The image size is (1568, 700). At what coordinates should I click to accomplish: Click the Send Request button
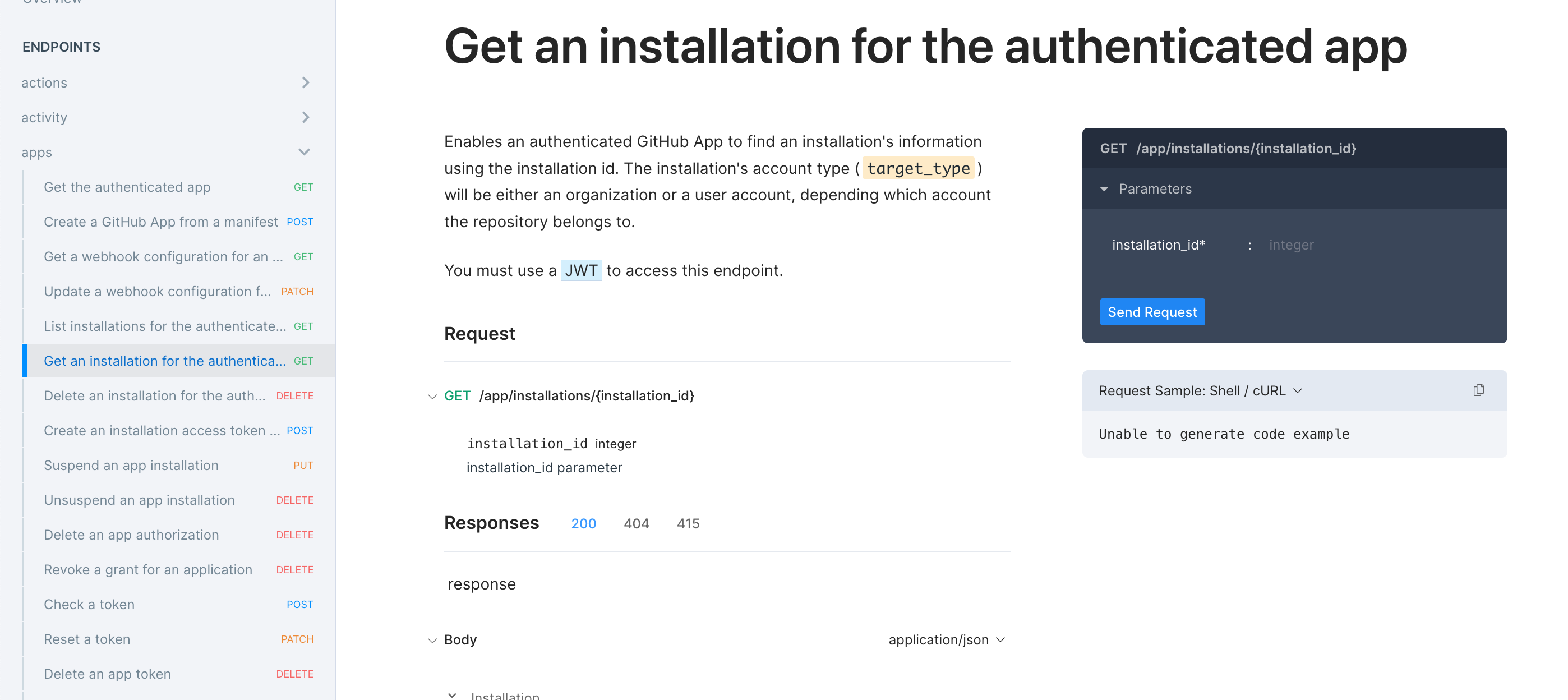point(1152,312)
